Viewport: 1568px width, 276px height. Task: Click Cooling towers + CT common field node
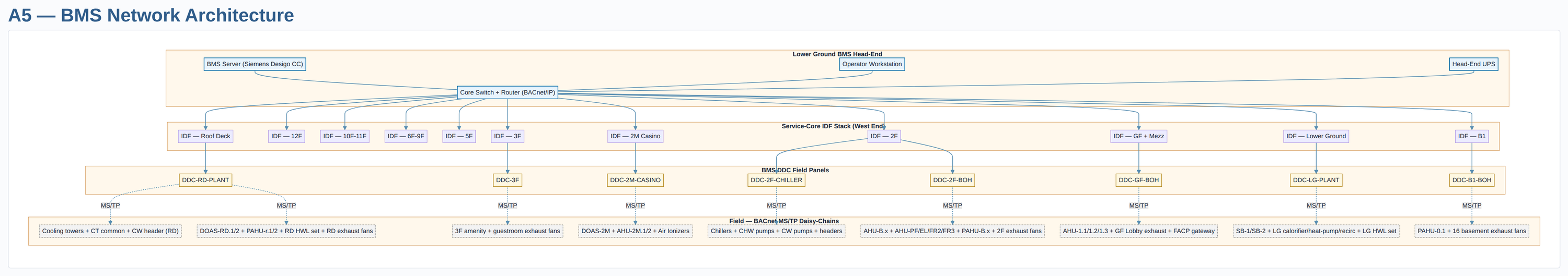pos(110,231)
